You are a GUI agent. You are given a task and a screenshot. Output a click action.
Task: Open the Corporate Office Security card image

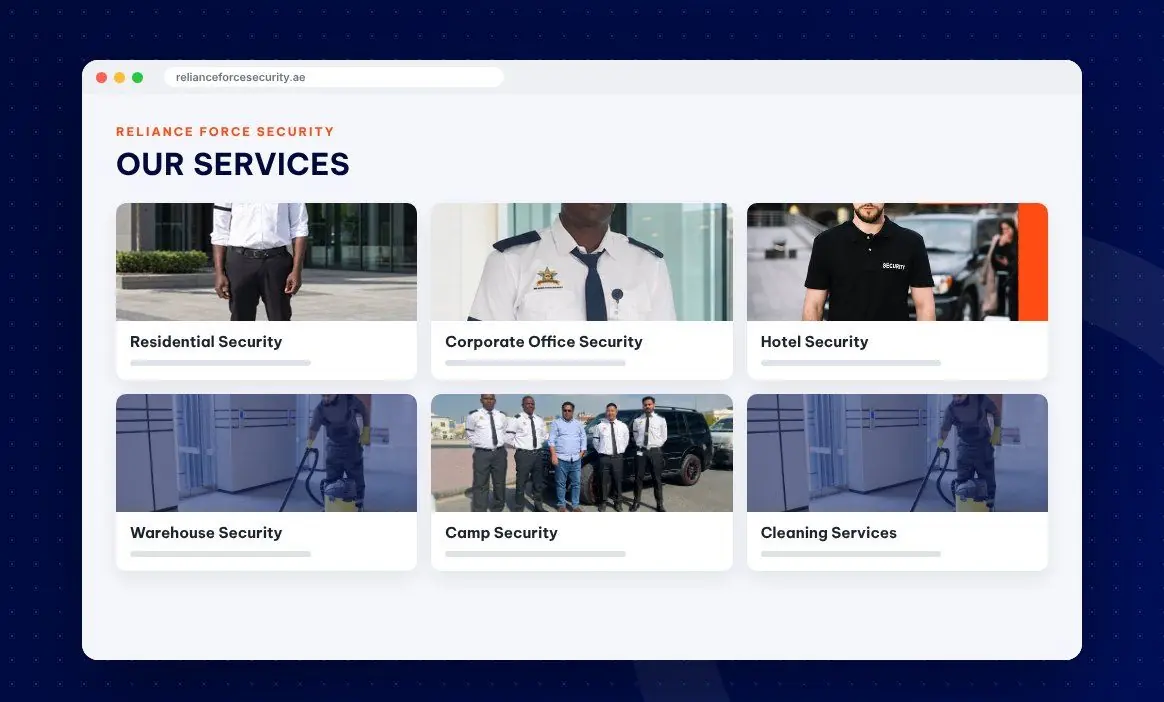click(x=581, y=262)
